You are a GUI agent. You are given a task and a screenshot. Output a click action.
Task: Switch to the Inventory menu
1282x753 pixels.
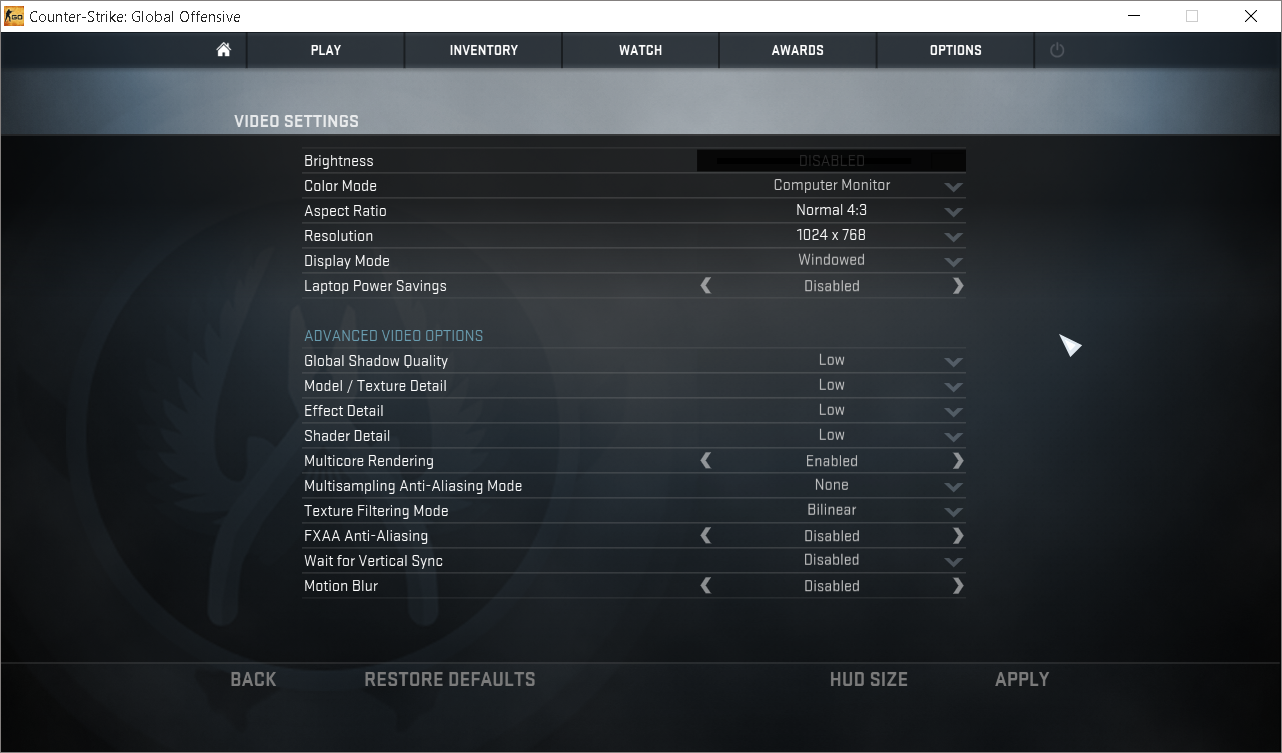point(483,50)
